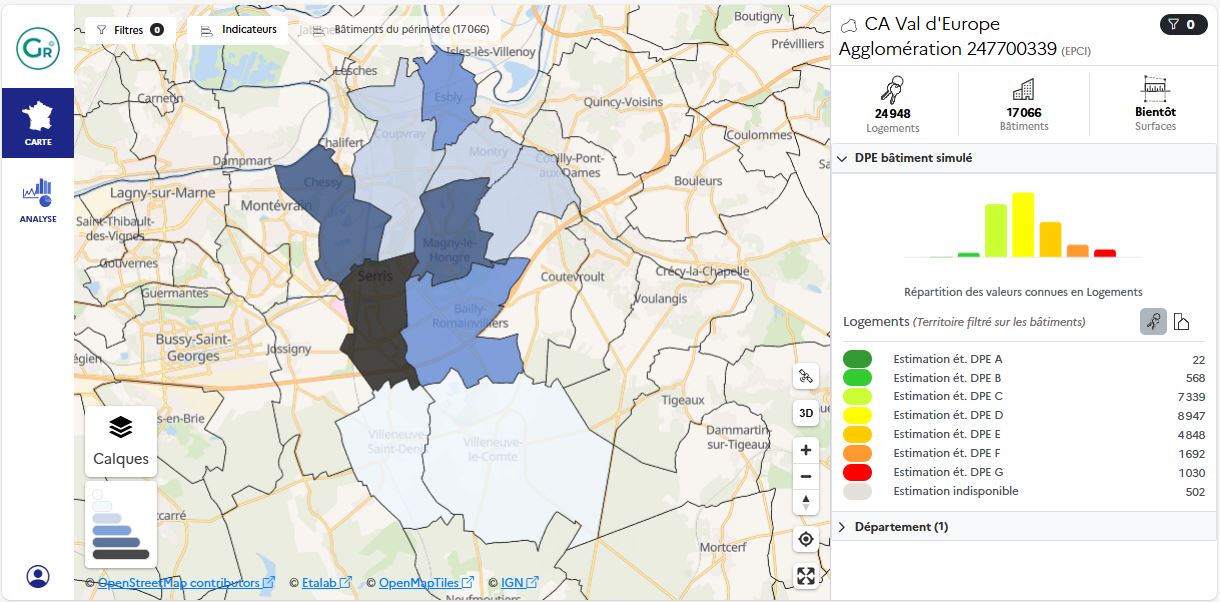Collapse the DPE bâtiment simulé section
The height and width of the screenshot is (602, 1220).
tap(843, 158)
